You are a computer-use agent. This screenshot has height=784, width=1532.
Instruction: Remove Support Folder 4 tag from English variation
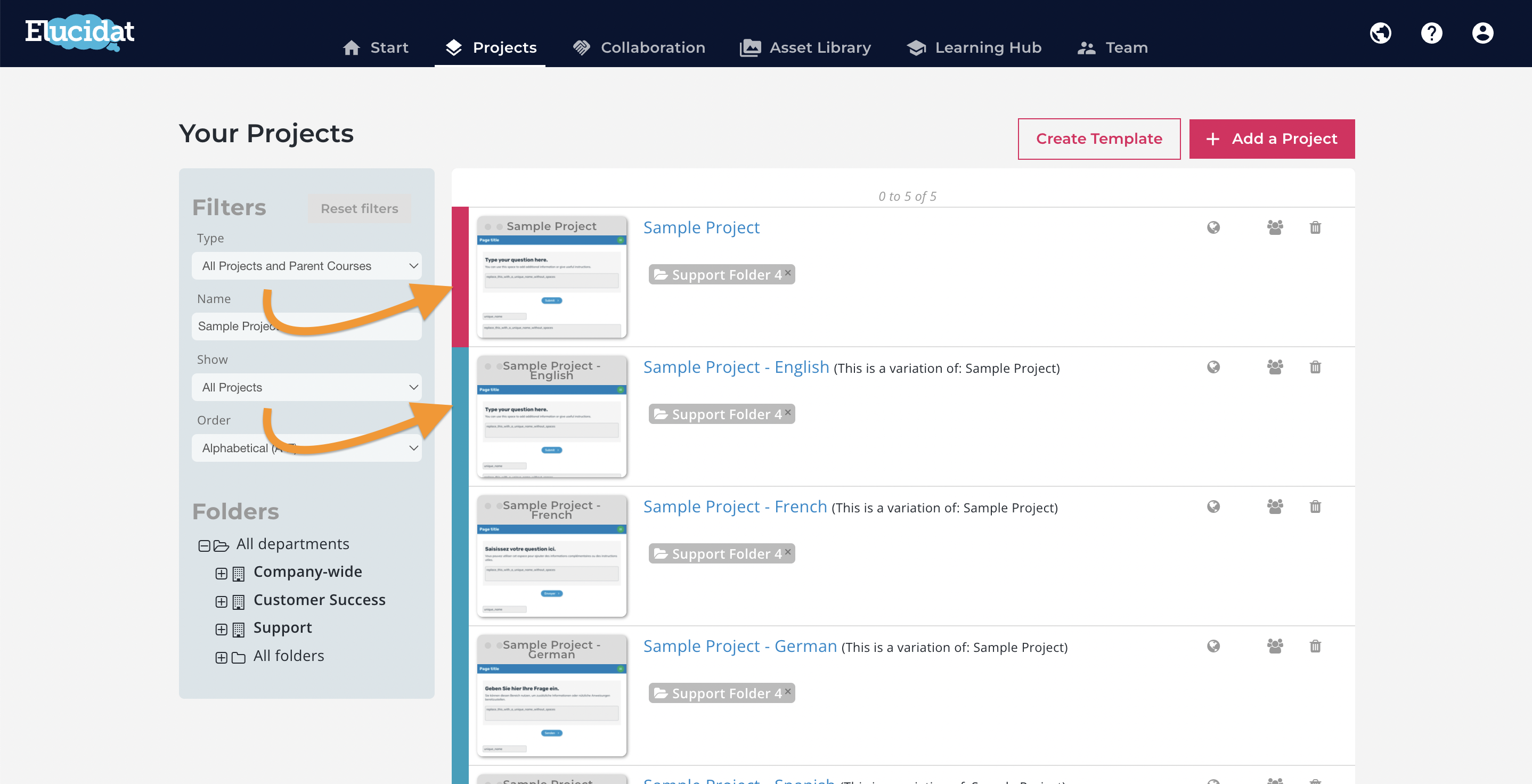788,412
